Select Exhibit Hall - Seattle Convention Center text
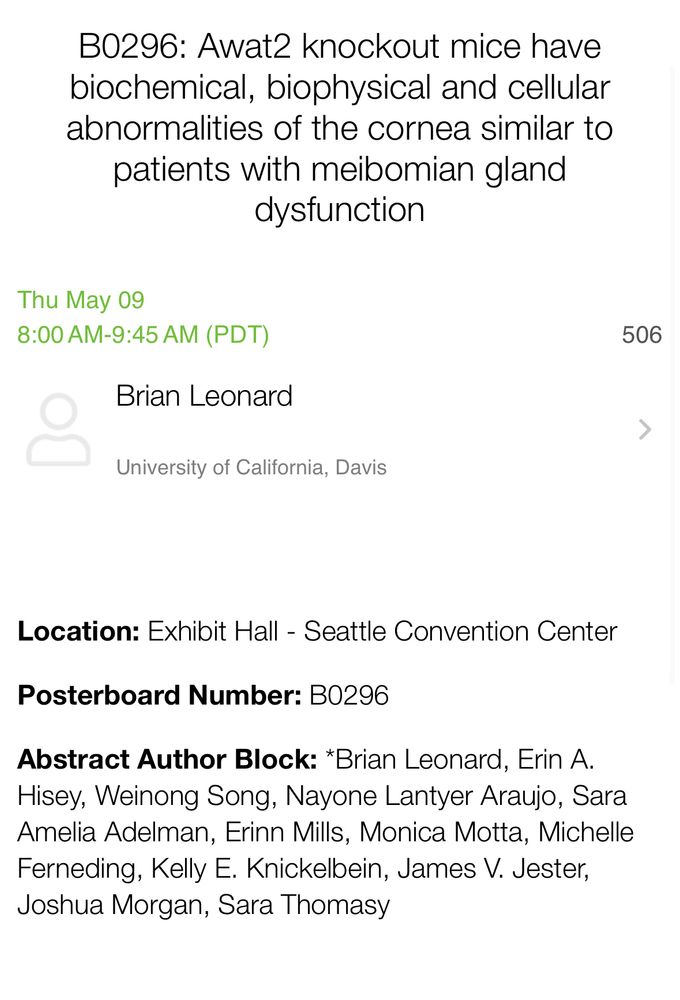This screenshot has width=680, height=1000. point(383,631)
